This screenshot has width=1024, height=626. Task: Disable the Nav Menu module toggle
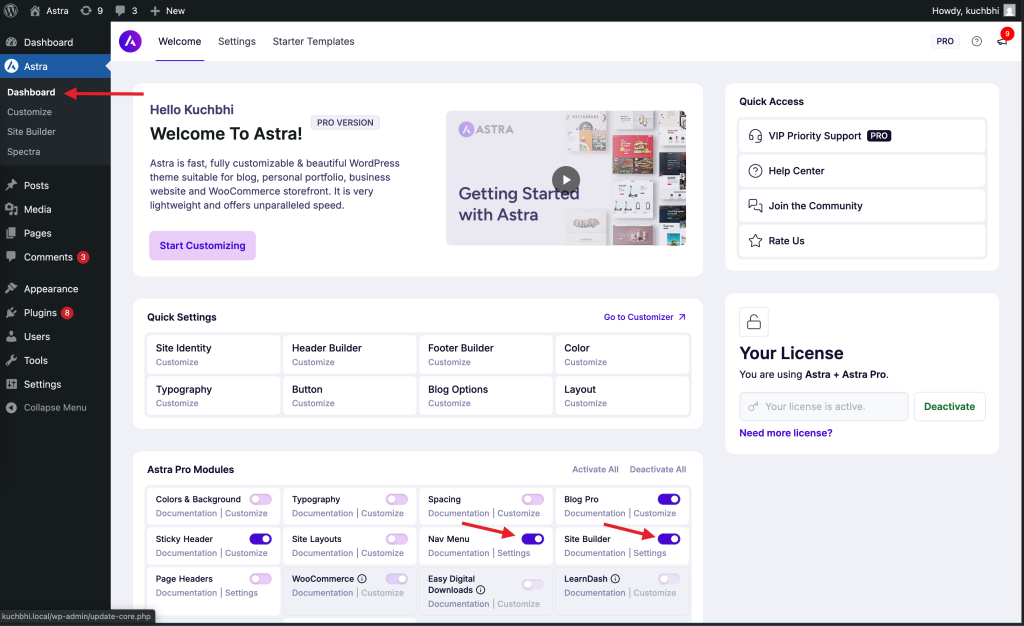coord(533,539)
